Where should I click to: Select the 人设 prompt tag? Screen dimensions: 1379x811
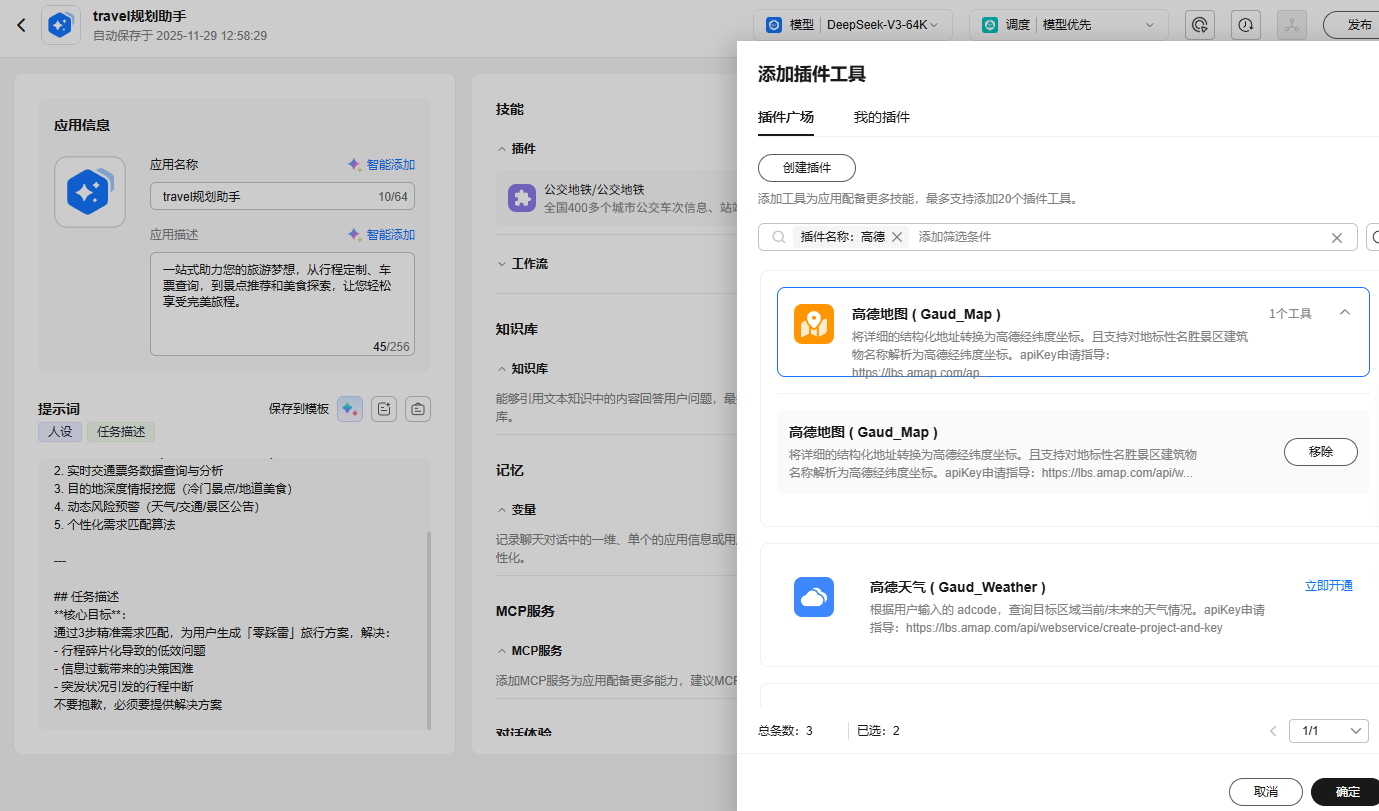coord(60,432)
